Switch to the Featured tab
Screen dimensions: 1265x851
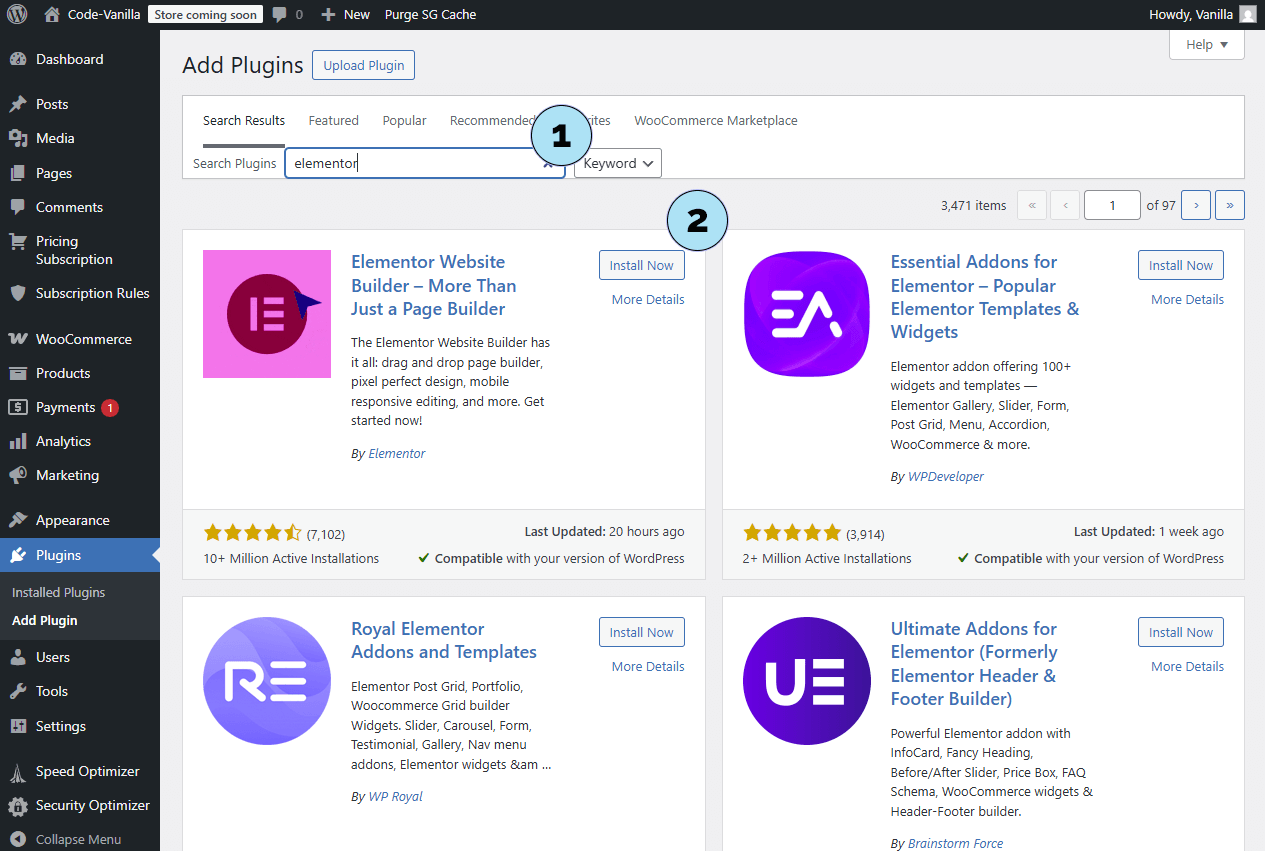point(333,120)
